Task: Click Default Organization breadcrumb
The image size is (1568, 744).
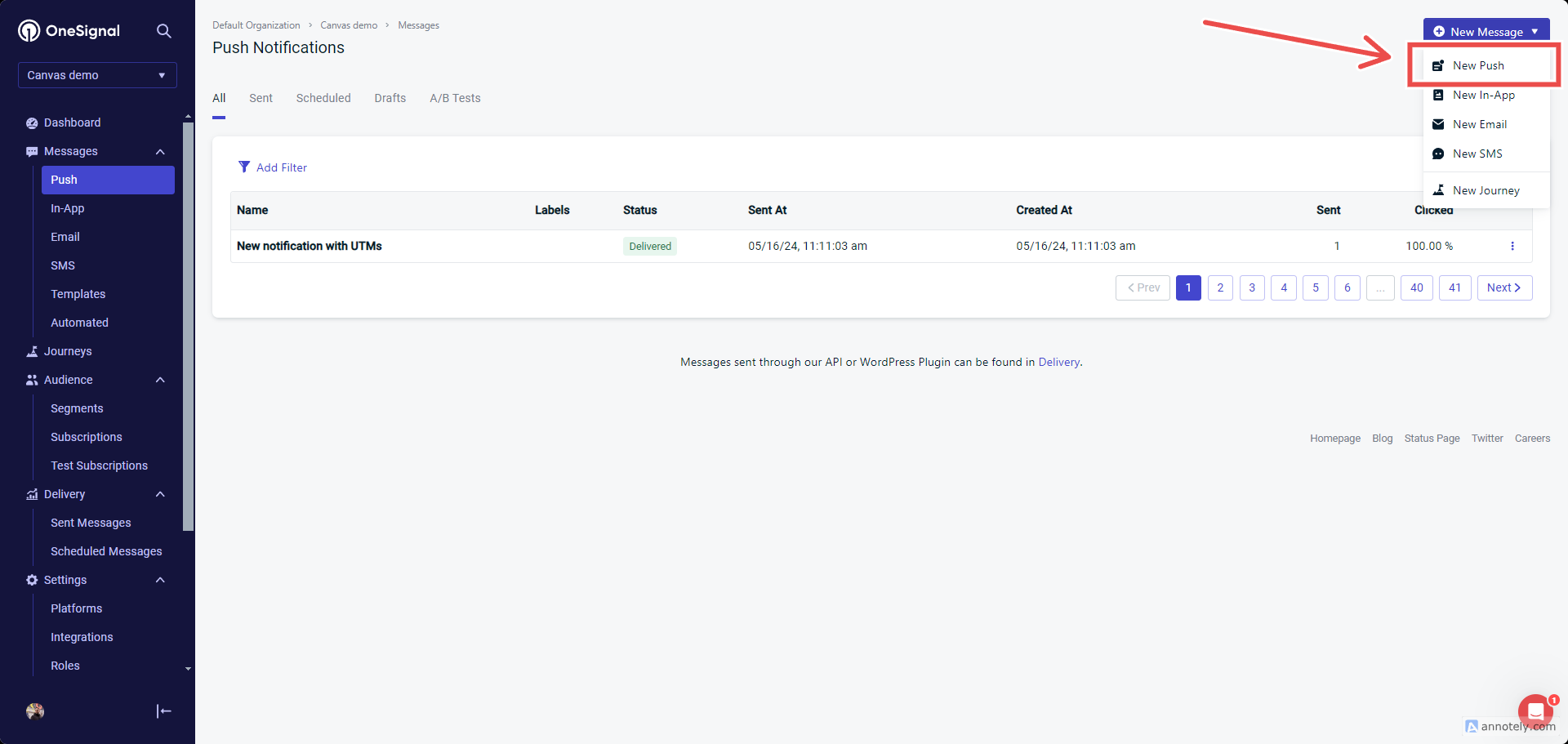Action: 256,25
